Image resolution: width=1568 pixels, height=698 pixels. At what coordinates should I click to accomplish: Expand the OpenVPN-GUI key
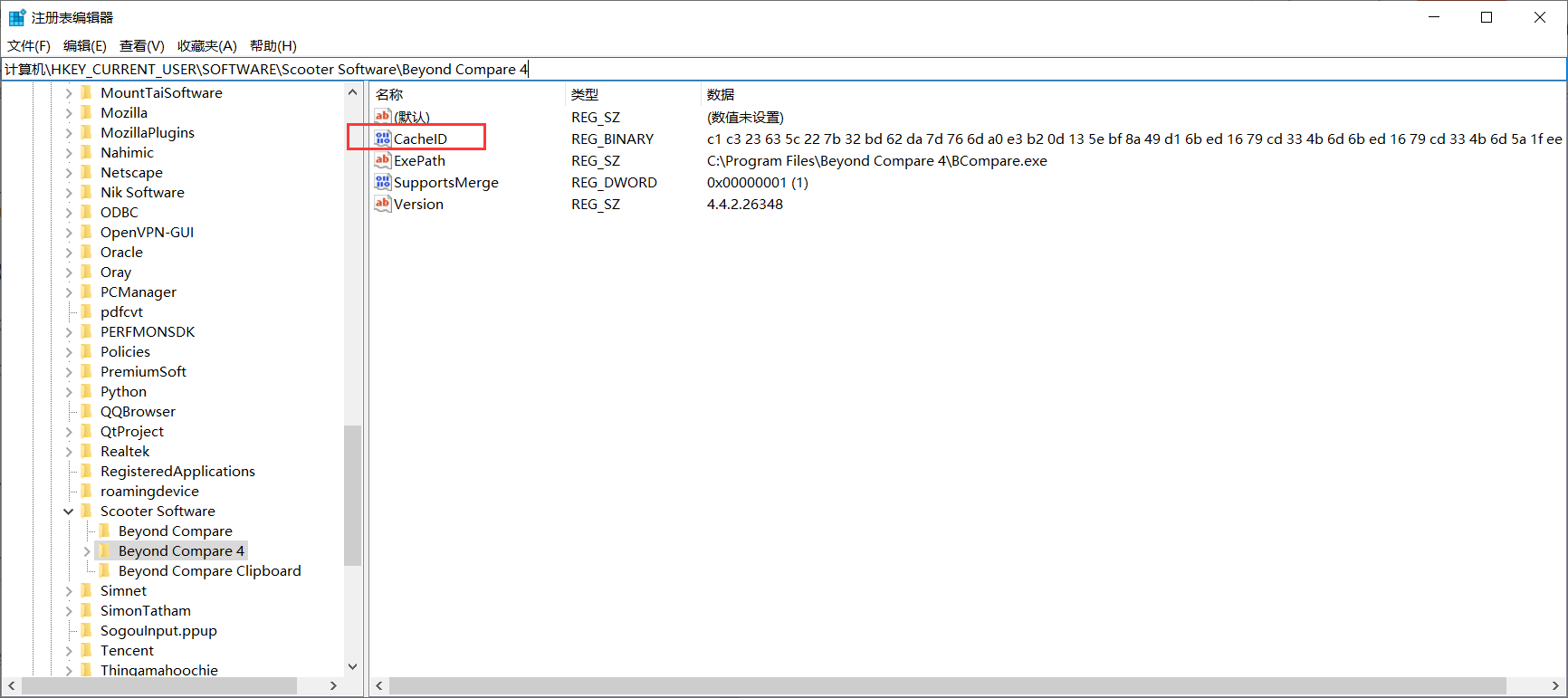[69, 232]
